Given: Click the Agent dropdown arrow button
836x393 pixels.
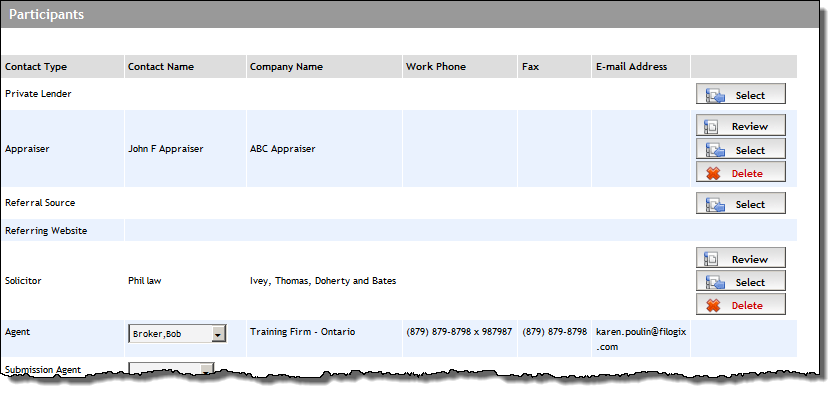Looking at the screenshot, I should [218, 334].
